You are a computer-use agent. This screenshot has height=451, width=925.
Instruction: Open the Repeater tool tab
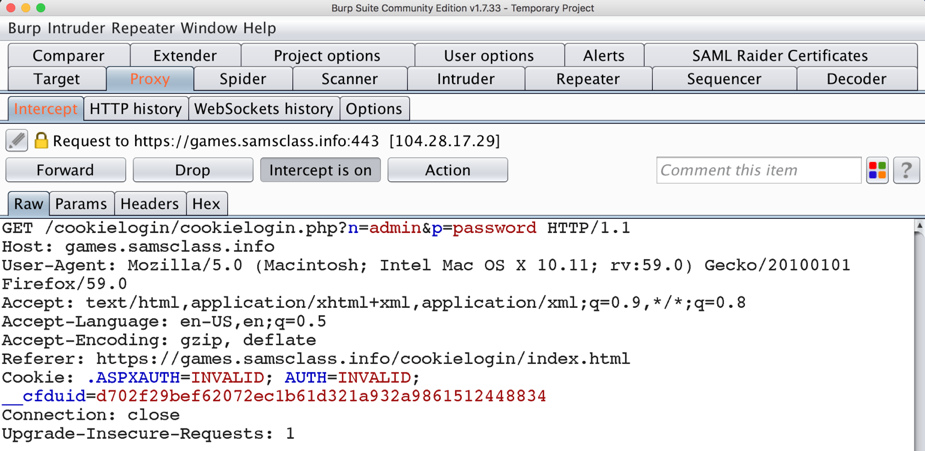click(588, 79)
